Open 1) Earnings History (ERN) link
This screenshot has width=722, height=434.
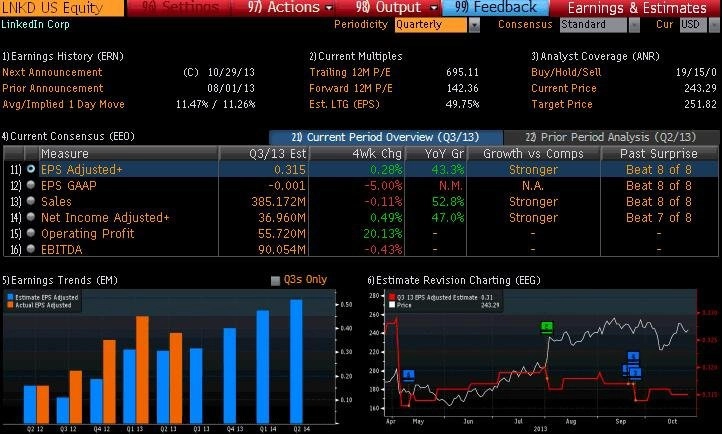pos(63,56)
